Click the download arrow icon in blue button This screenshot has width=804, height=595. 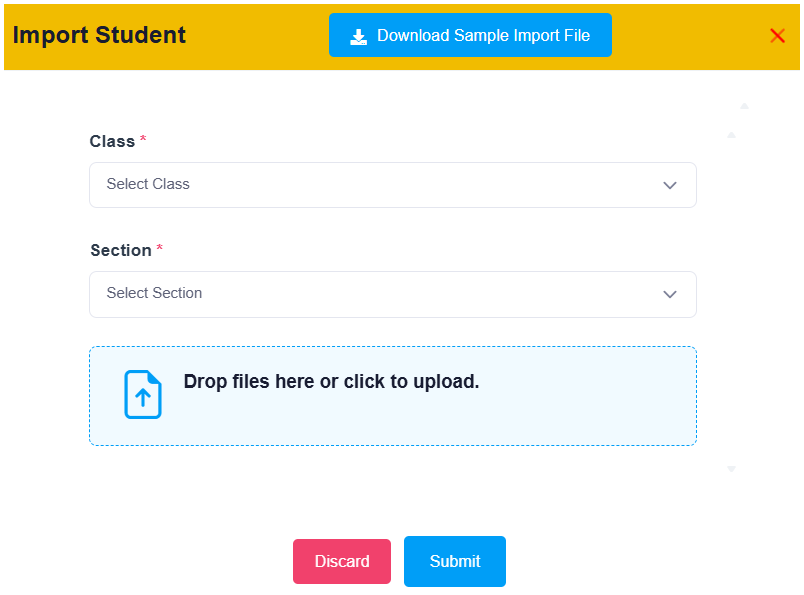coord(358,37)
